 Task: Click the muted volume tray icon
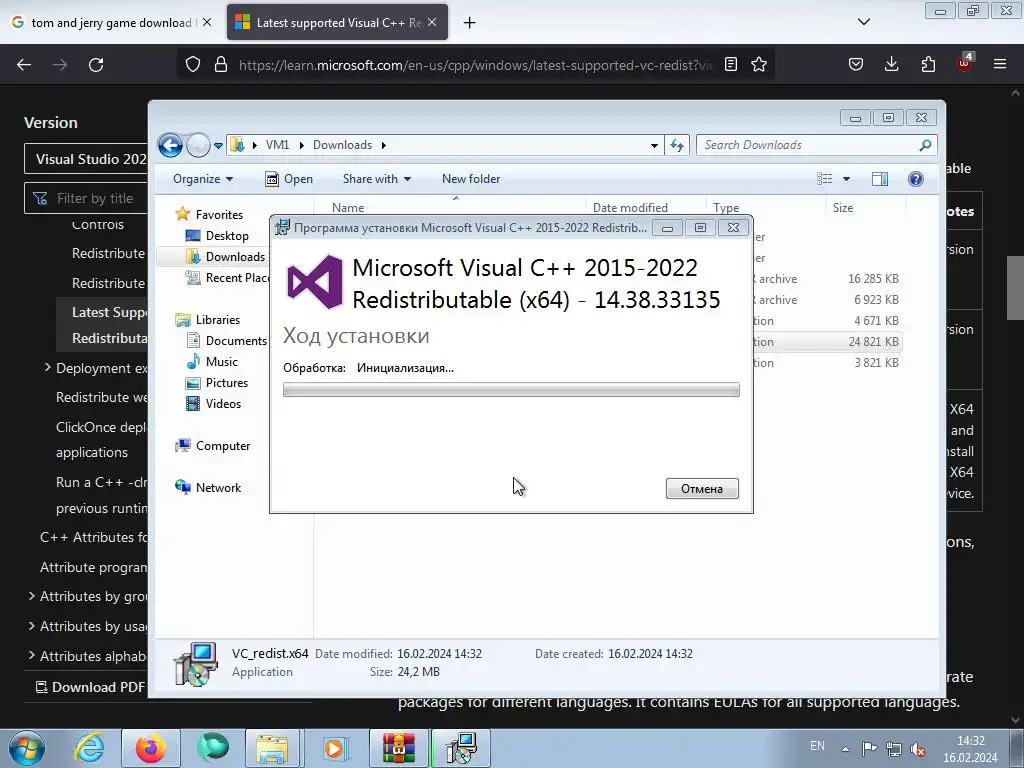(918, 749)
